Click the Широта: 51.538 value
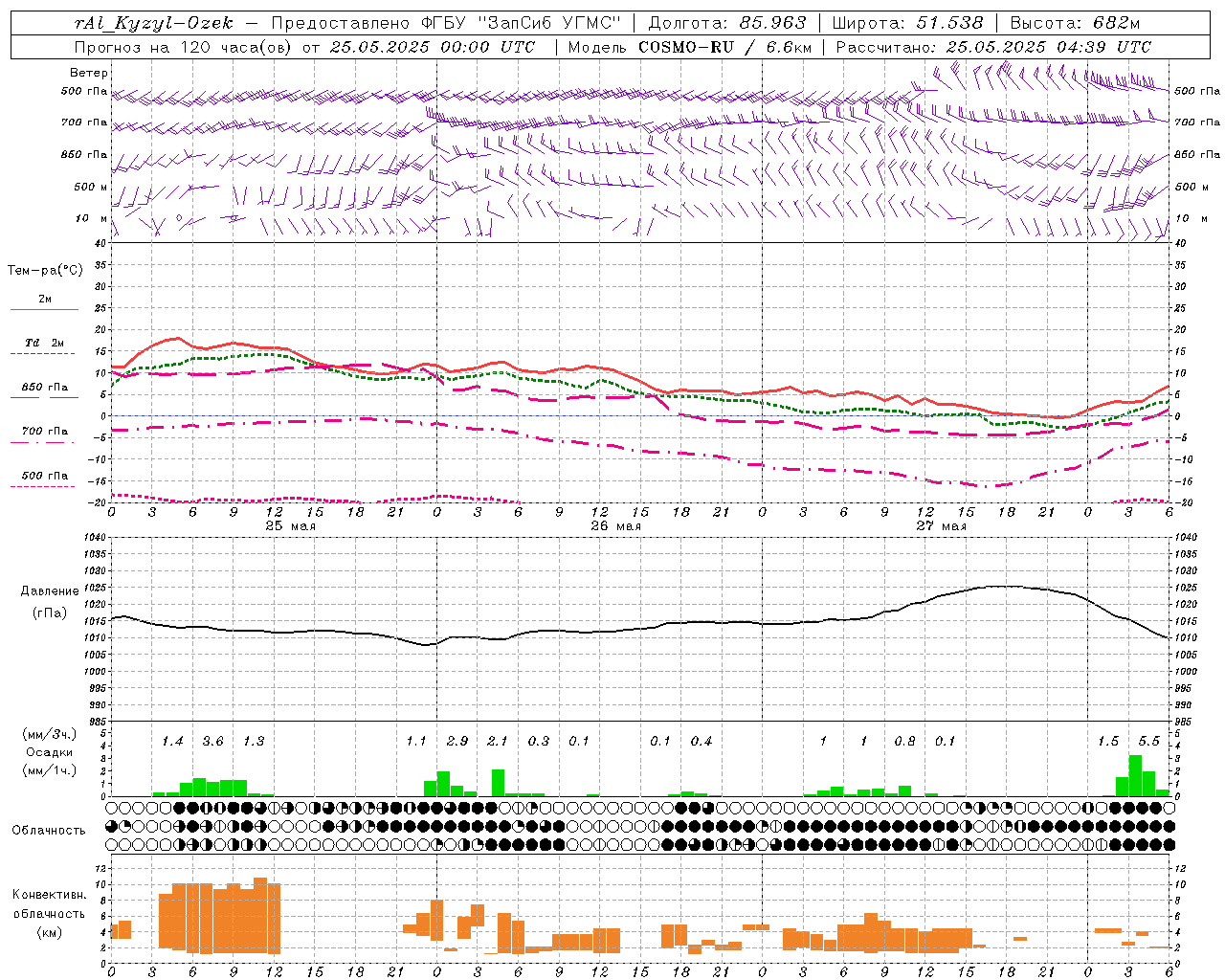Viewport: 1225px width, 980px height. [907, 23]
